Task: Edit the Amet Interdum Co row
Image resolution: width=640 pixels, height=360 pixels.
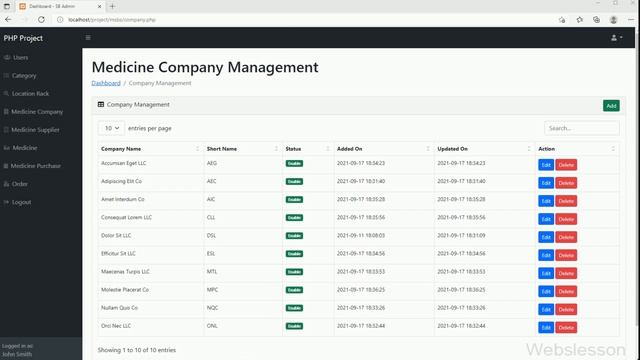Action: 546,201
